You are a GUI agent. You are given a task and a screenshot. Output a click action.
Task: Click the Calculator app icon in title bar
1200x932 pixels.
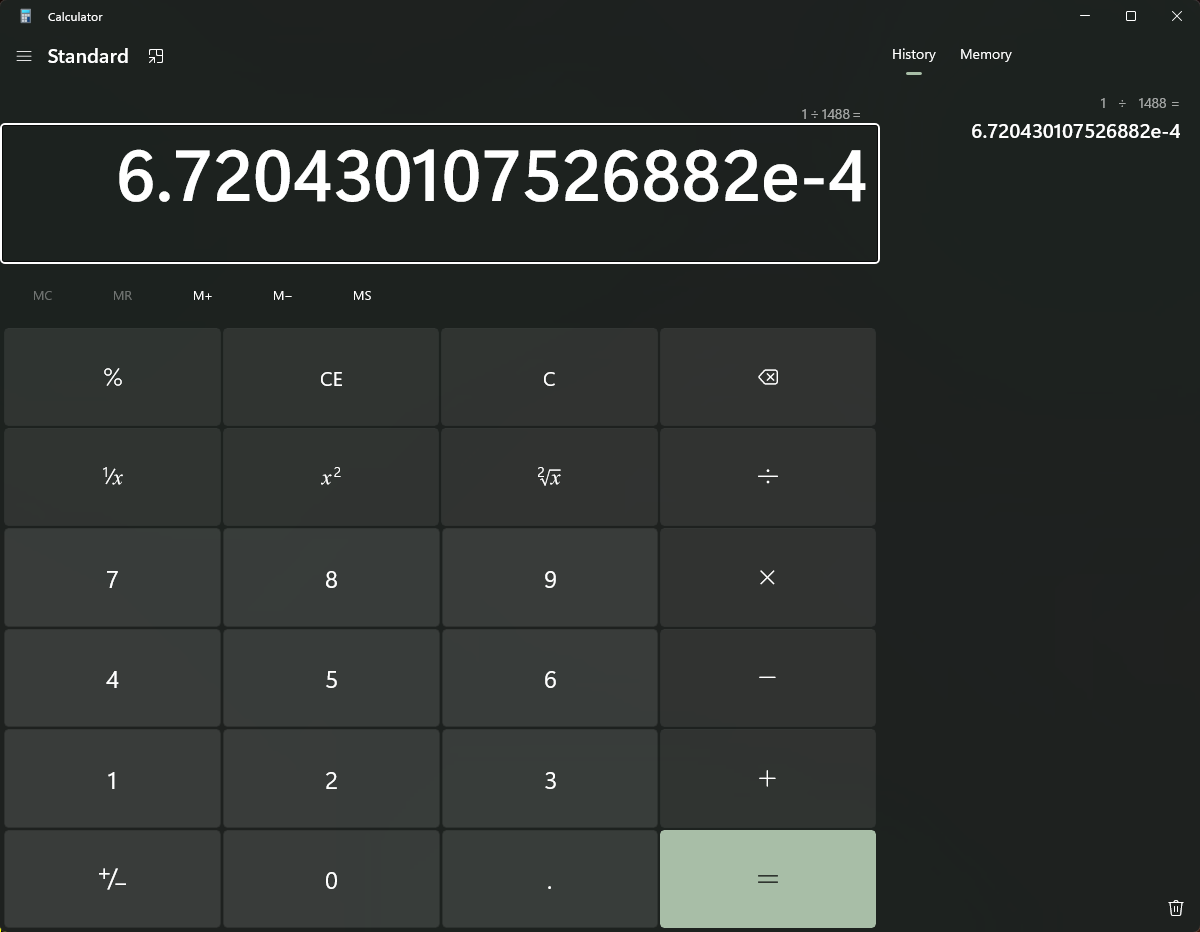click(26, 16)
